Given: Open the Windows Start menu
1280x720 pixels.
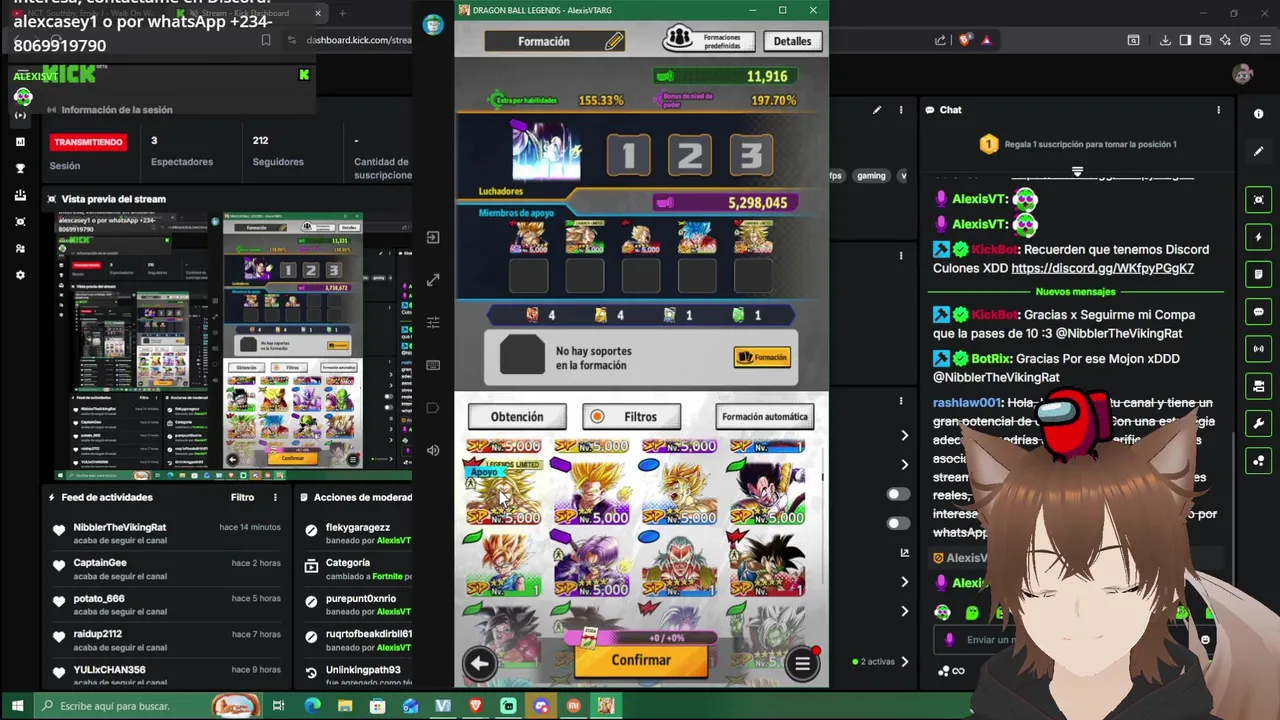Looking at the screenshot, I should [16, 706].
